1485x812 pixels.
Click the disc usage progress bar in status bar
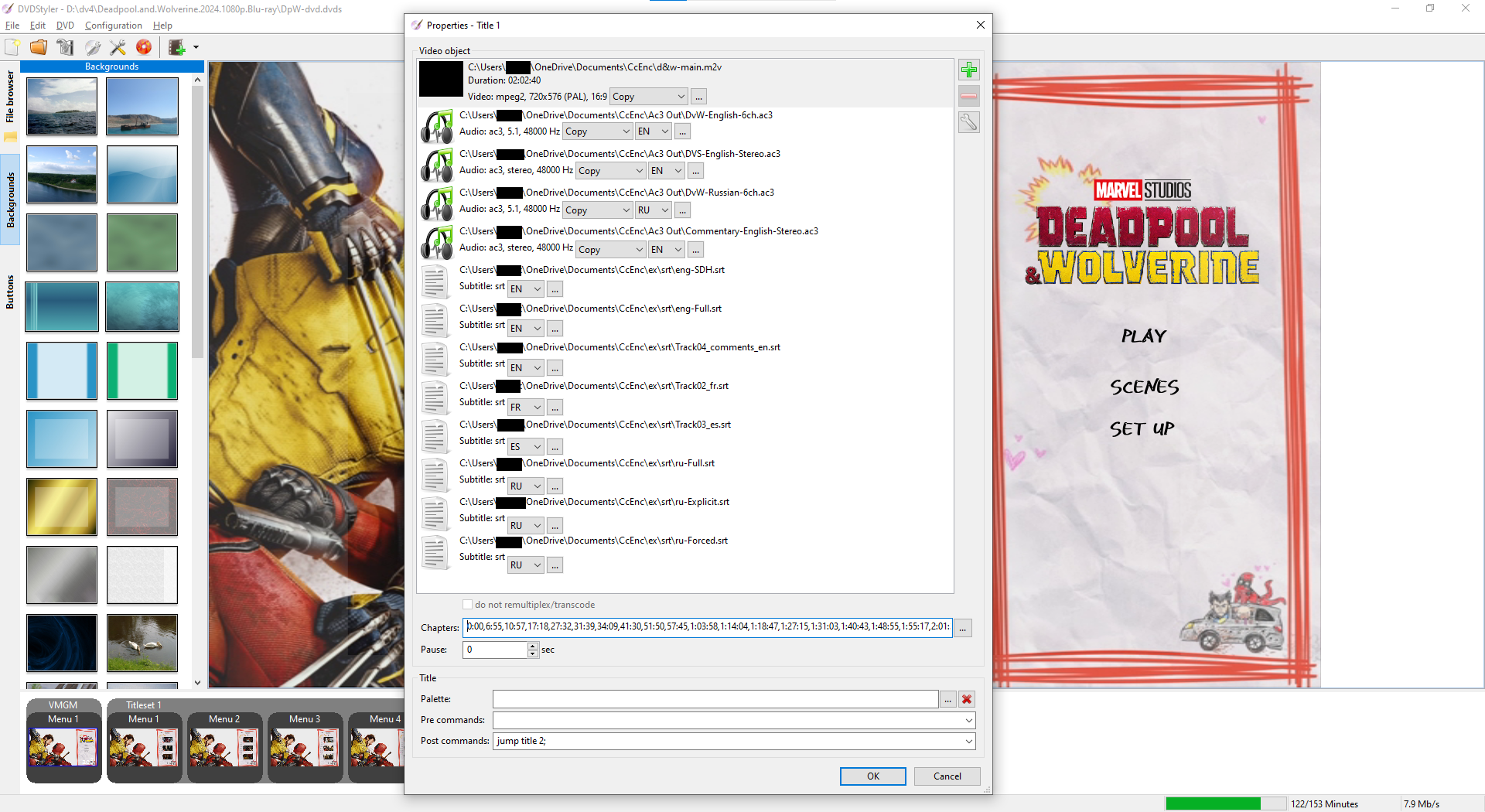pos(1225,803)
